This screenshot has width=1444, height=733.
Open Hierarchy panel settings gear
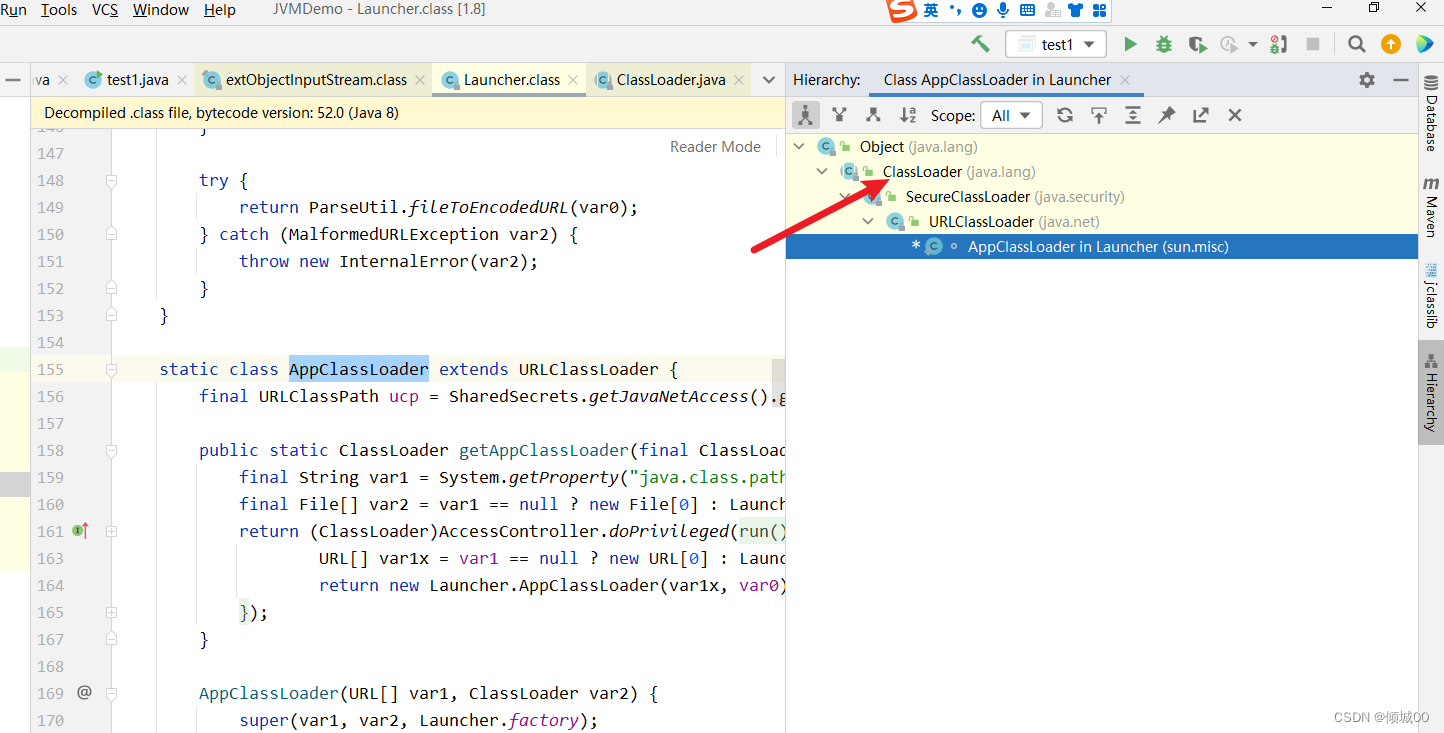click(x=1367, y=80)
